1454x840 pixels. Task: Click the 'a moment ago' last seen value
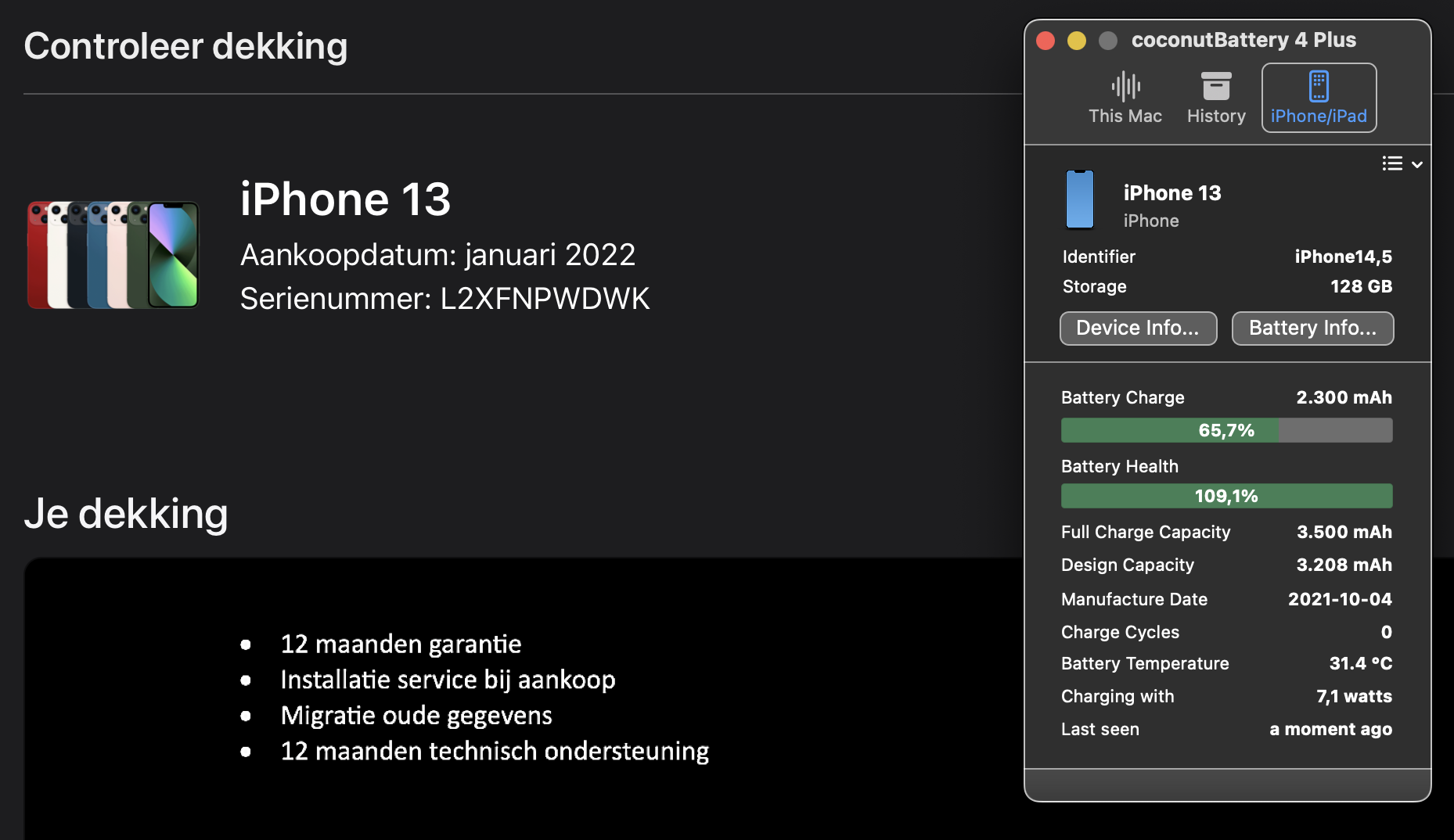click(x=1330, y=729)
